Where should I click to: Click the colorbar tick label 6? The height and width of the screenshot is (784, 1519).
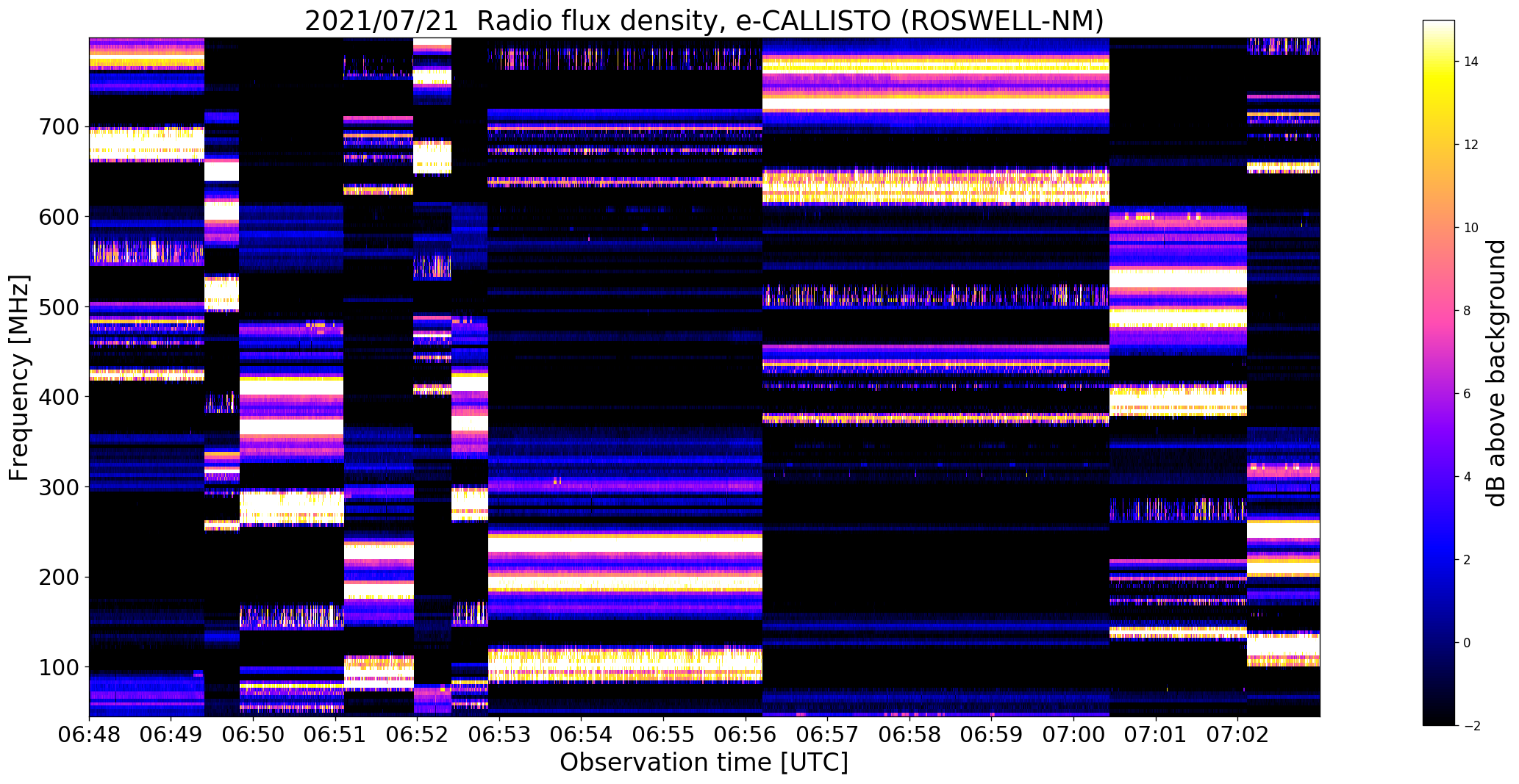tap(1468, 394)
